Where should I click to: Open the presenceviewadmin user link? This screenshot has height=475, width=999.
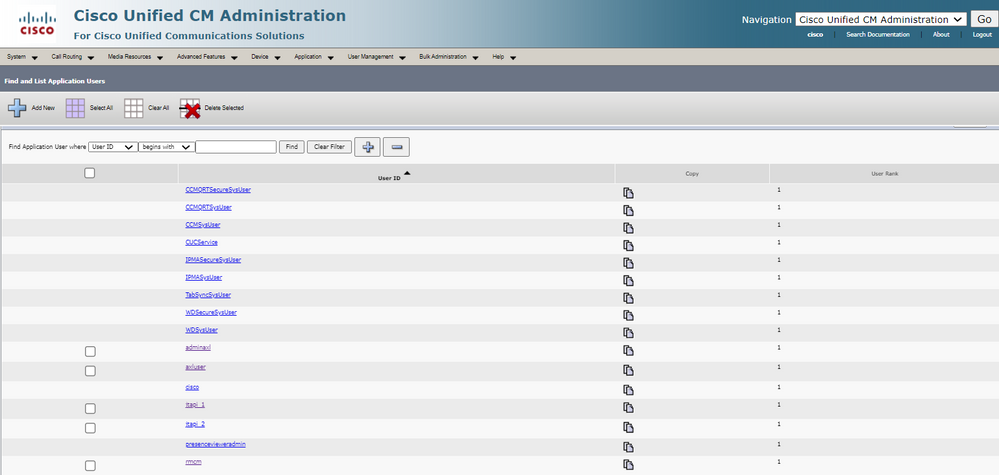click(215, 444)
